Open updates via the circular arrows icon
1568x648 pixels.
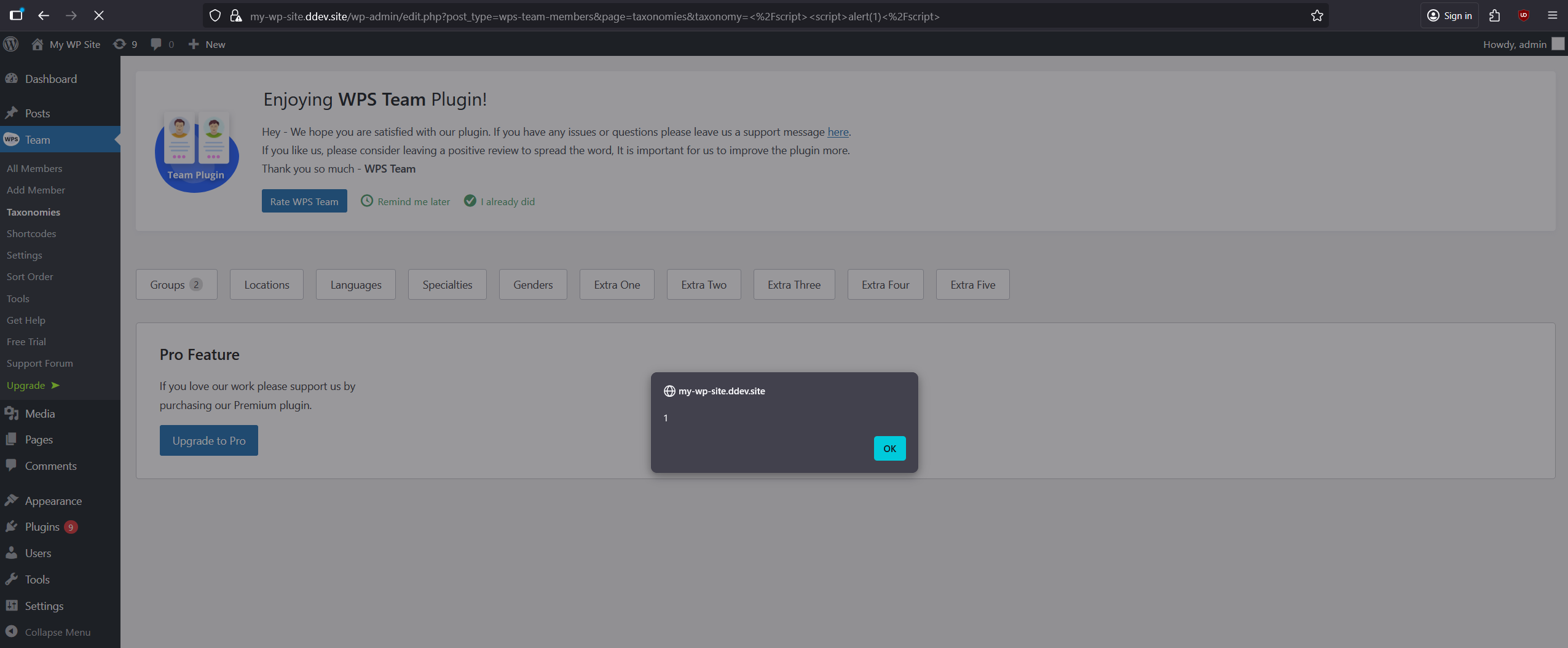[120, 44]
